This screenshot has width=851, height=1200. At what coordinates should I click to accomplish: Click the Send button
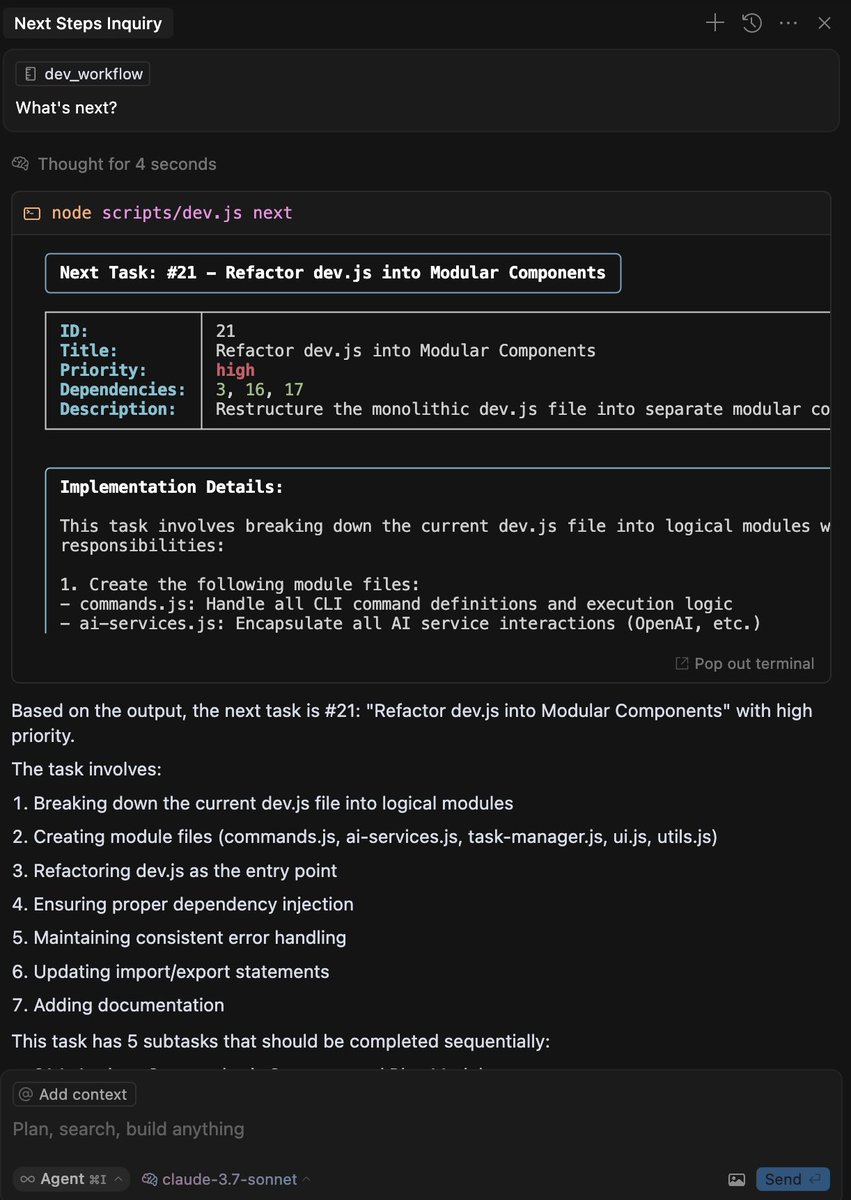[792, 1179]
